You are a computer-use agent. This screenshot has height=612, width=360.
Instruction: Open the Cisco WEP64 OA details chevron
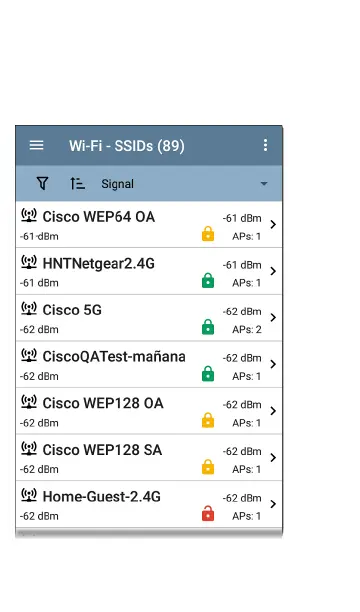click(273, 224)
